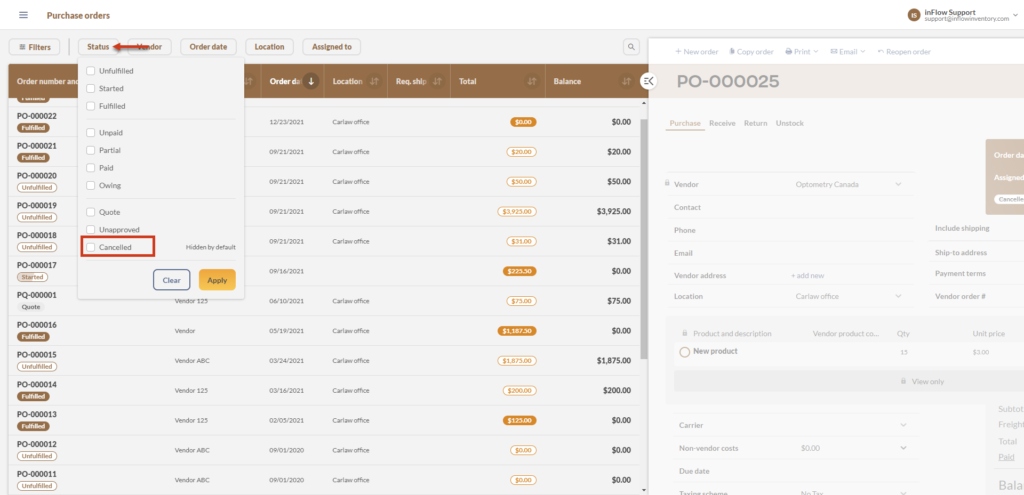Click the Print printer icon
Viewport: 1024px width, 495px height.
tap(788, 52)
